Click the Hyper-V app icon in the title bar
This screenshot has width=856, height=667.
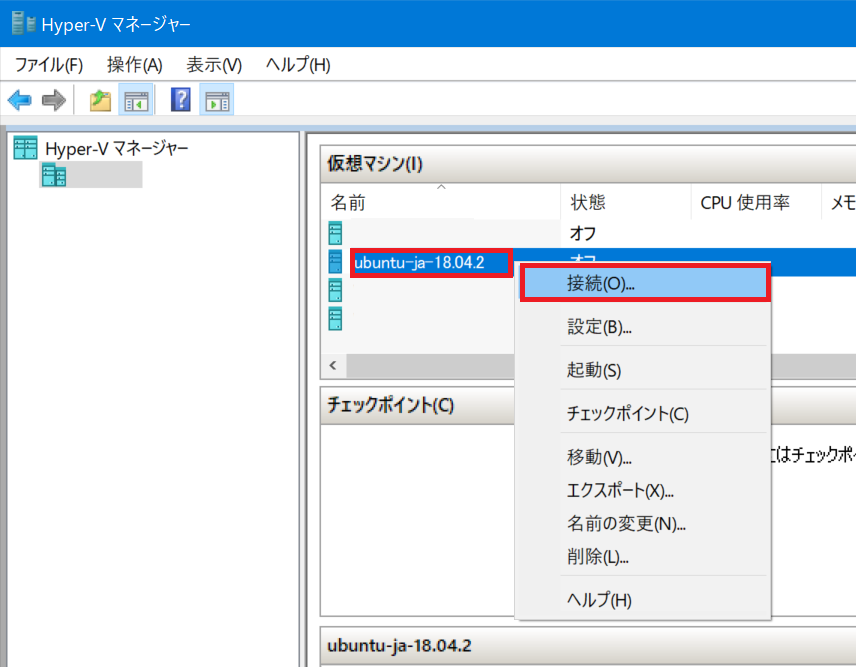point(23,23)
